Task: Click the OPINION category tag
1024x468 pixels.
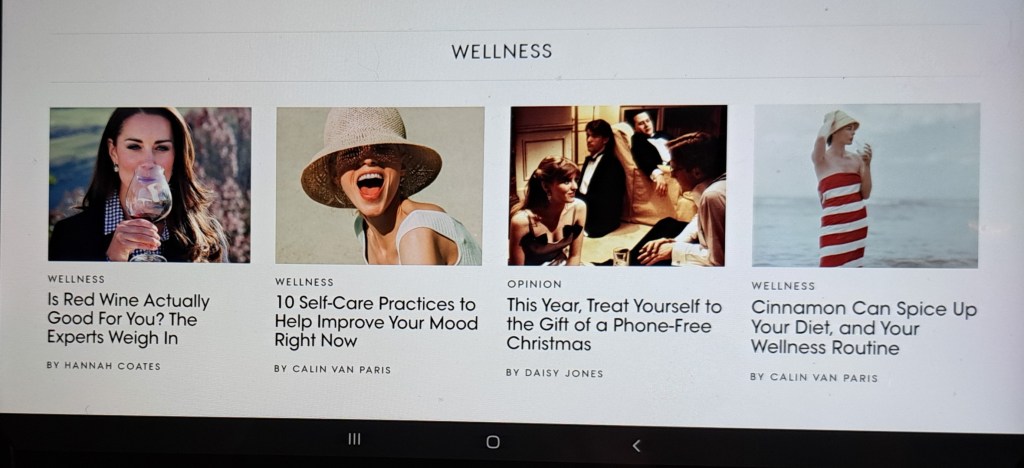Action: click(534, 284)
